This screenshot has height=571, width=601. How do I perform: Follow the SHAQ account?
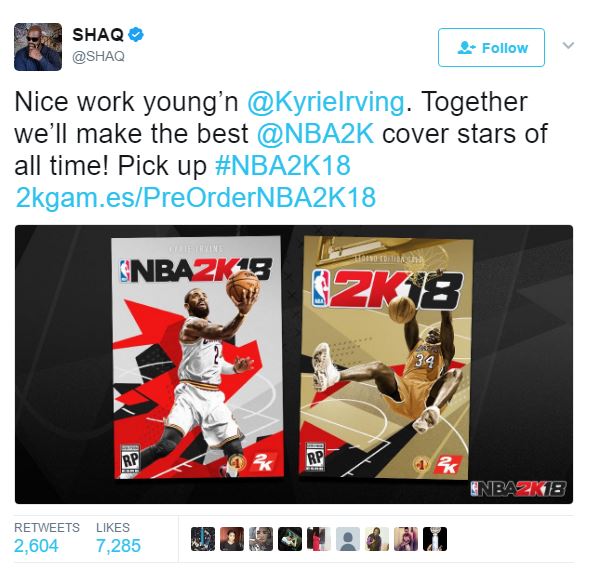pyautogui.click(x=491, y=48)
